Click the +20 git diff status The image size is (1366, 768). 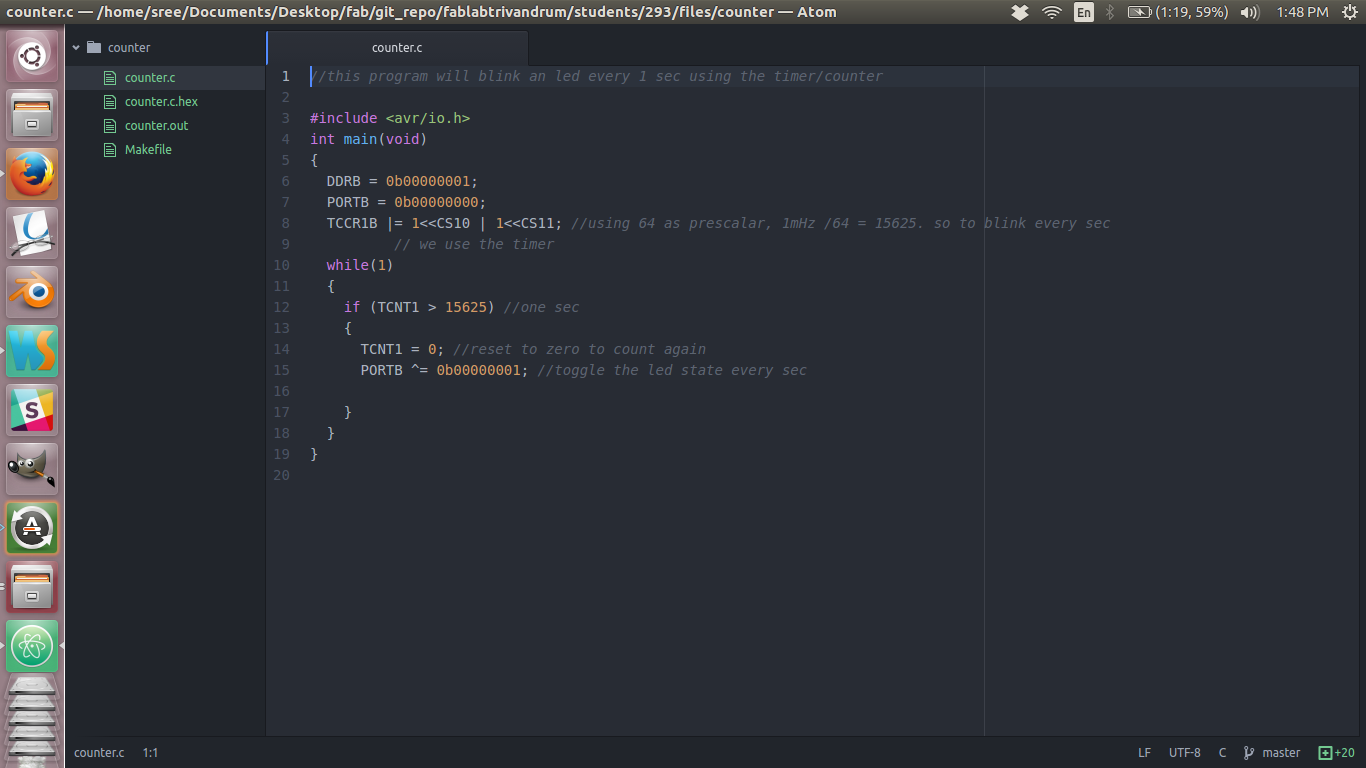pos(1336,753)
